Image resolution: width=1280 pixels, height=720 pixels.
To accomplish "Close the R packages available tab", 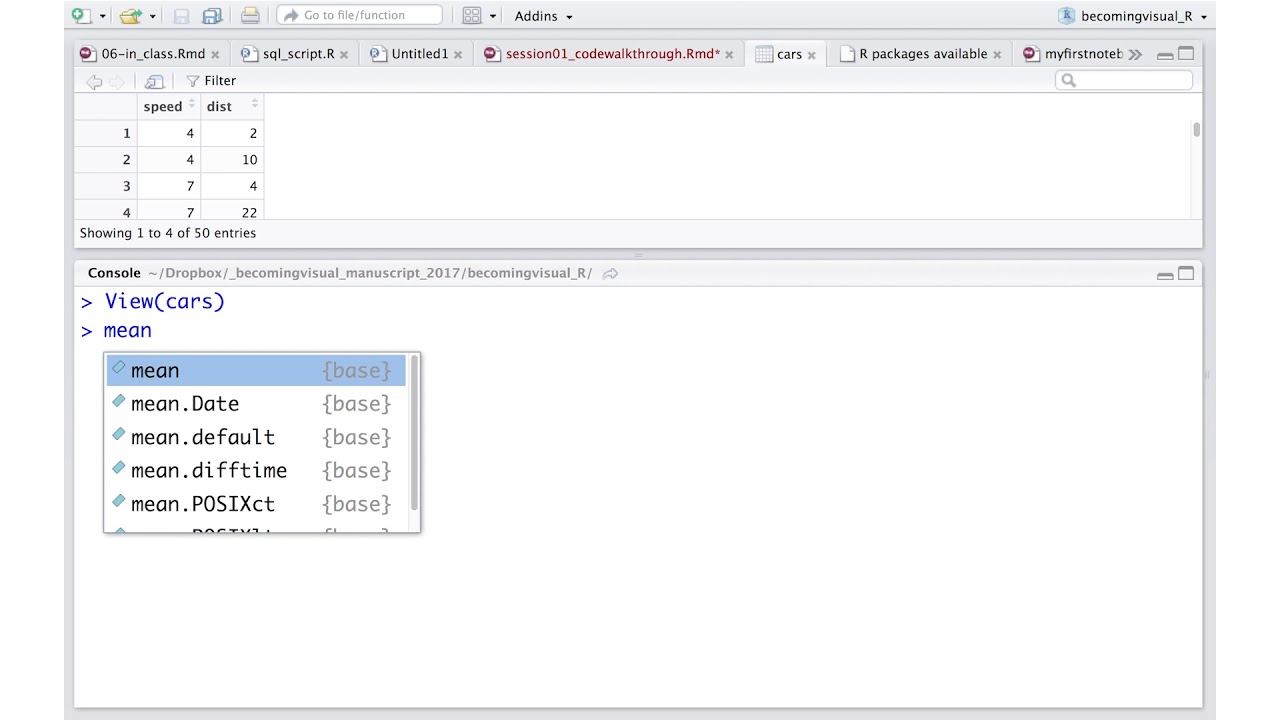I will click(997, 55).
